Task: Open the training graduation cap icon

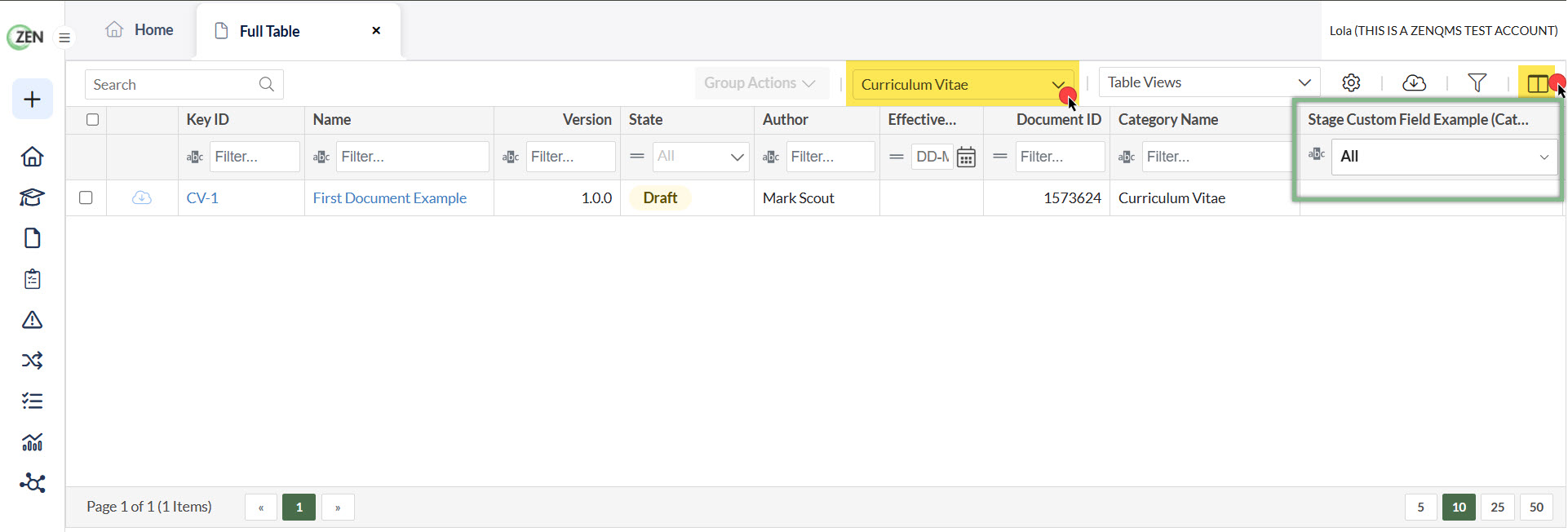Action: (33, 197)
